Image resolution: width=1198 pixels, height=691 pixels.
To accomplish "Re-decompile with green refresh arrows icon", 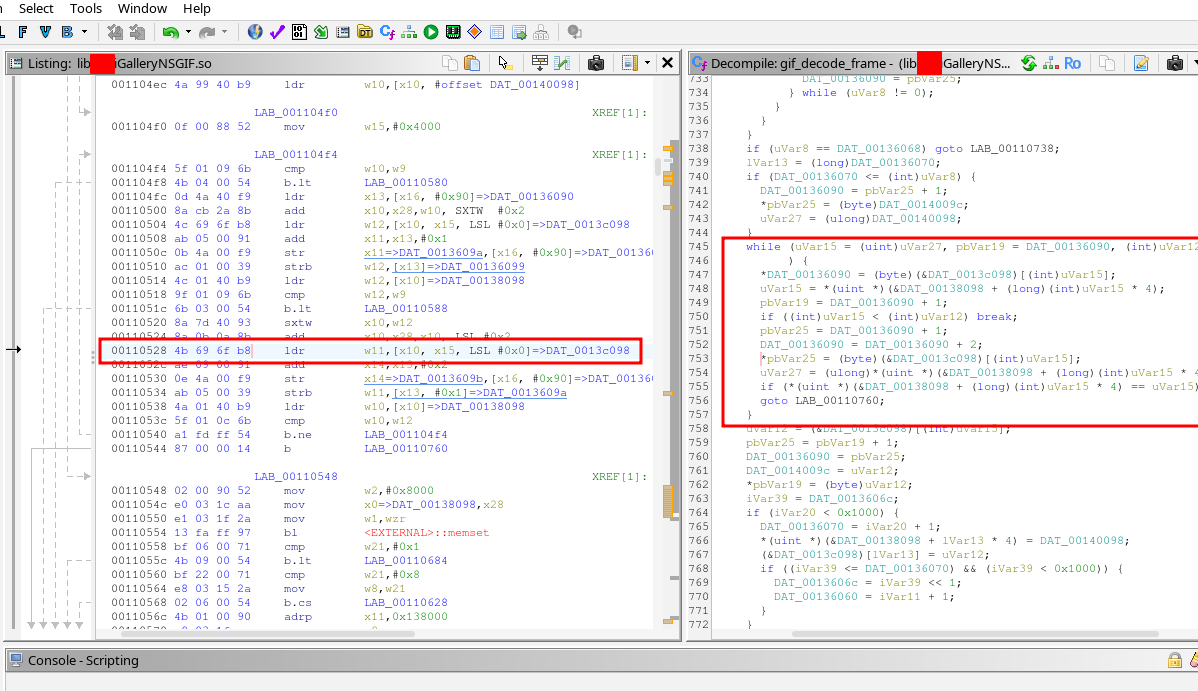I will coord(1028,63).
